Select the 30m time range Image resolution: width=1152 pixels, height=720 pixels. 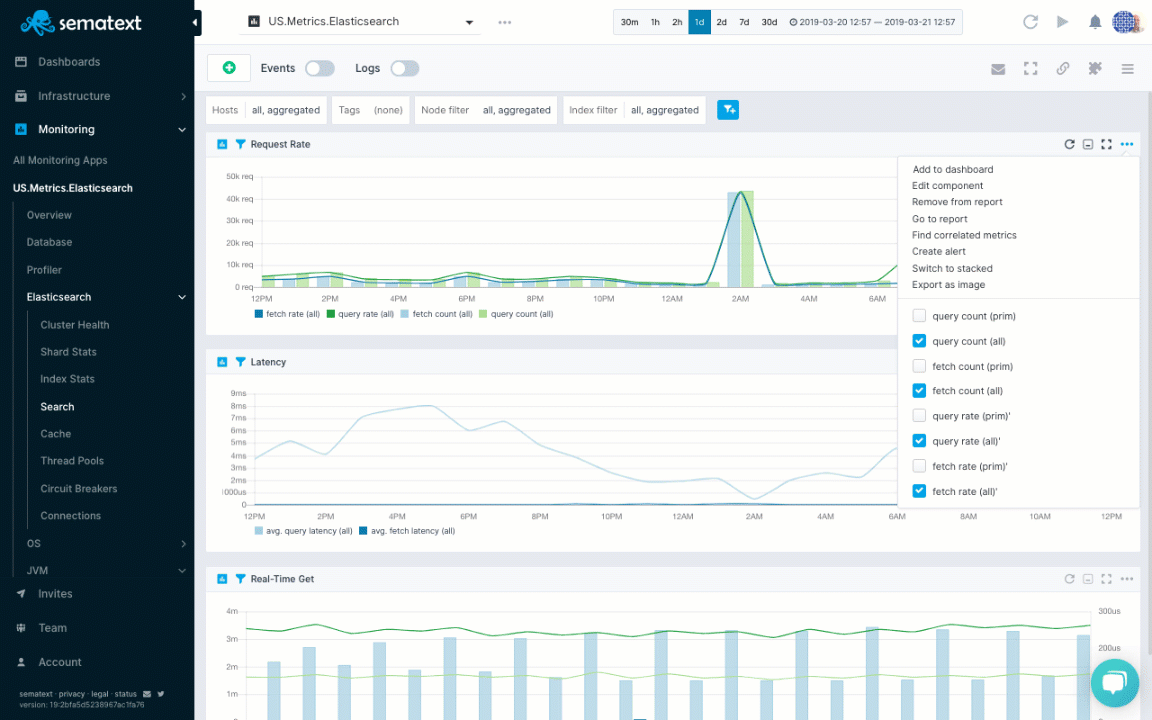click(630, 22)
